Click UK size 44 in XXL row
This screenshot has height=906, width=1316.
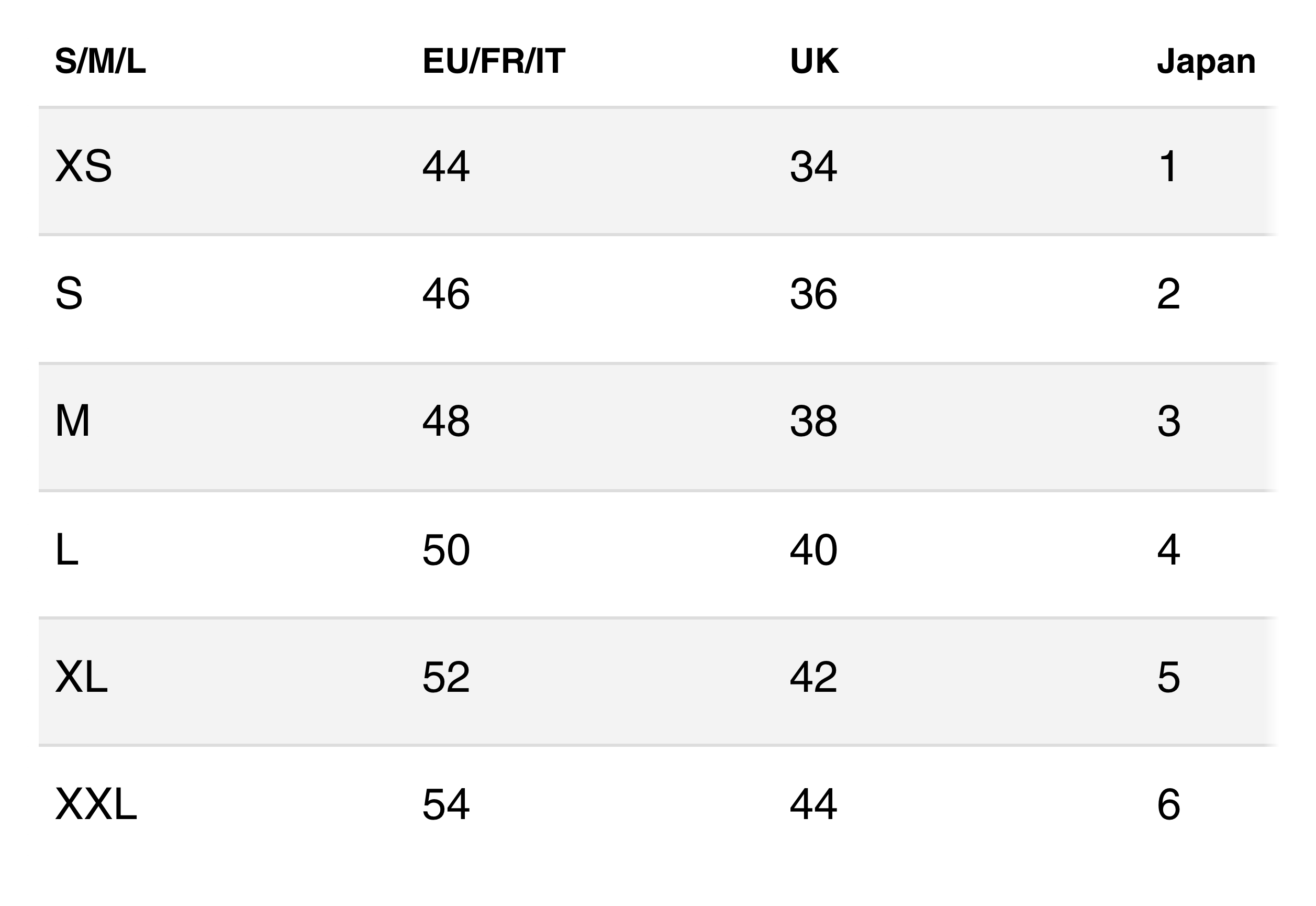(x=813, y=804)
